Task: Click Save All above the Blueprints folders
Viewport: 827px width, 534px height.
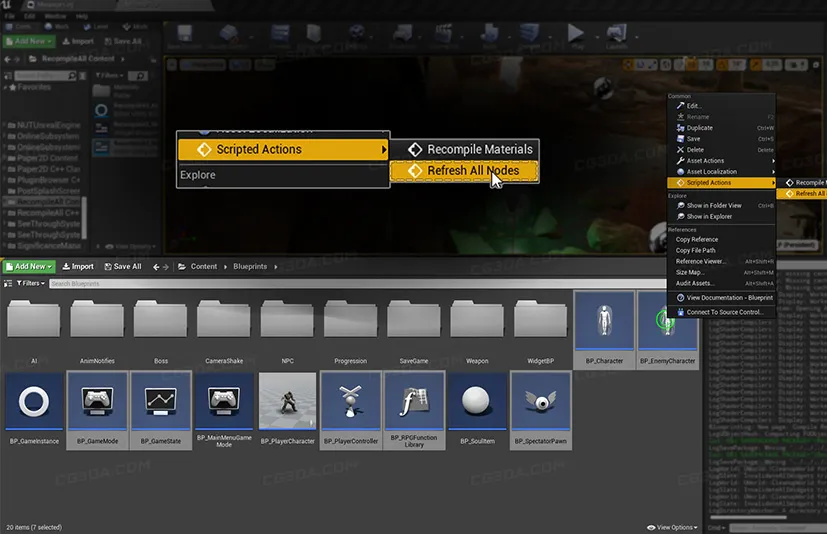Action: click(x=123, y=266)
